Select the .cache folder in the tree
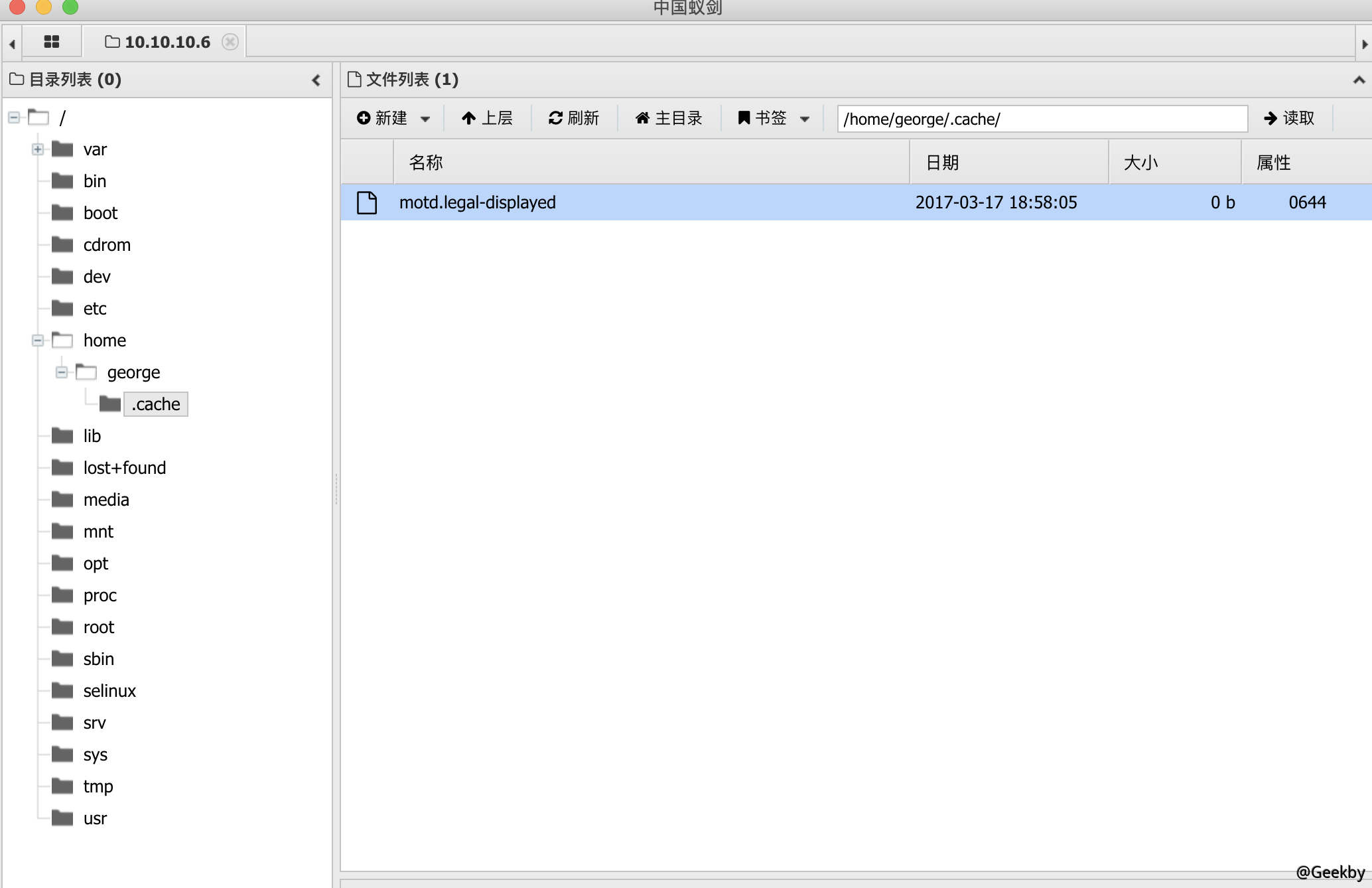 pos(155,404)
